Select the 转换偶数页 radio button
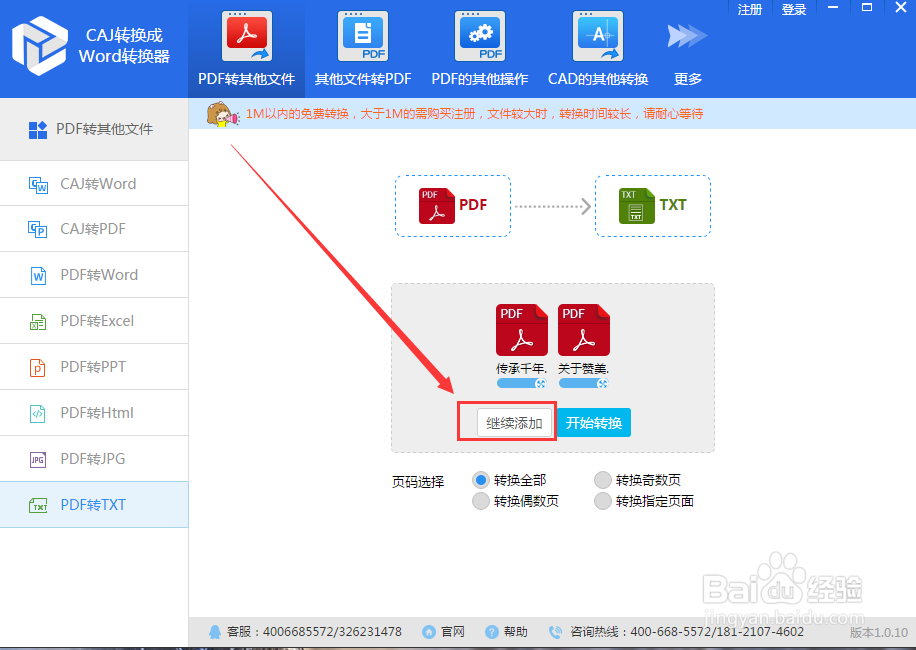This screenshot has width=916, height=650. click(x=481, y=501)
